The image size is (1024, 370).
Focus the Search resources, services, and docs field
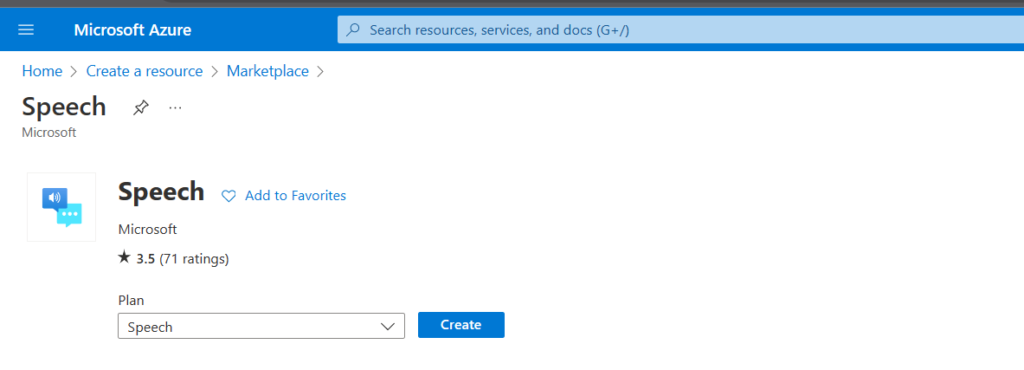(680, 30)
